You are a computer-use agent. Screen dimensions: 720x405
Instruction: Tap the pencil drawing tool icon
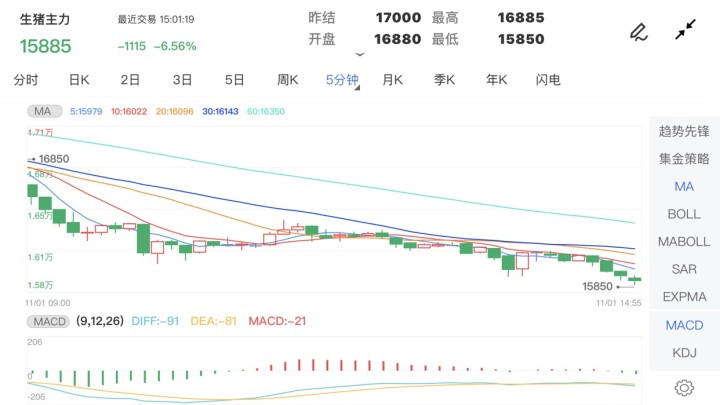coord(639,32)
